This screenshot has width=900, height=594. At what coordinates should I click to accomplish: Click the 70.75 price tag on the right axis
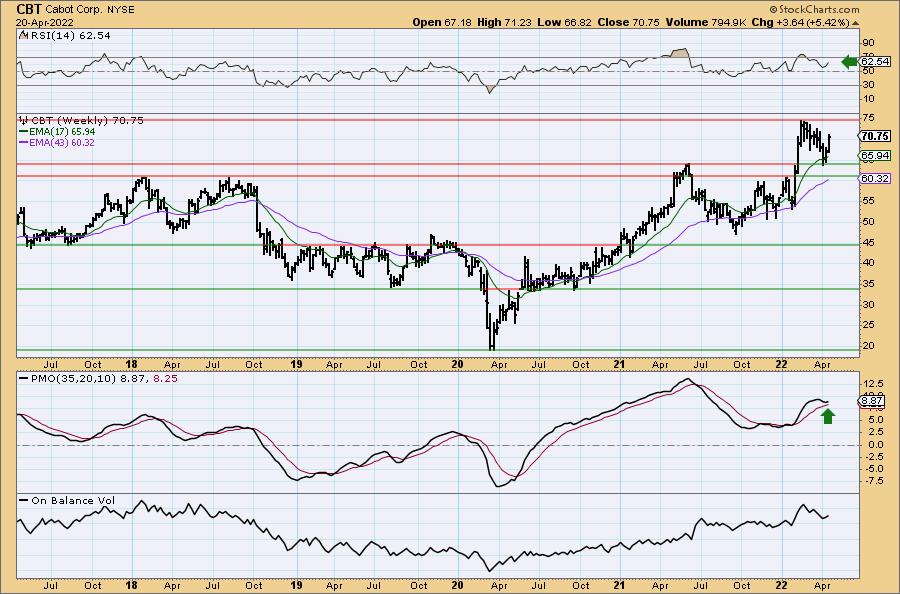(x=875, y=136)
